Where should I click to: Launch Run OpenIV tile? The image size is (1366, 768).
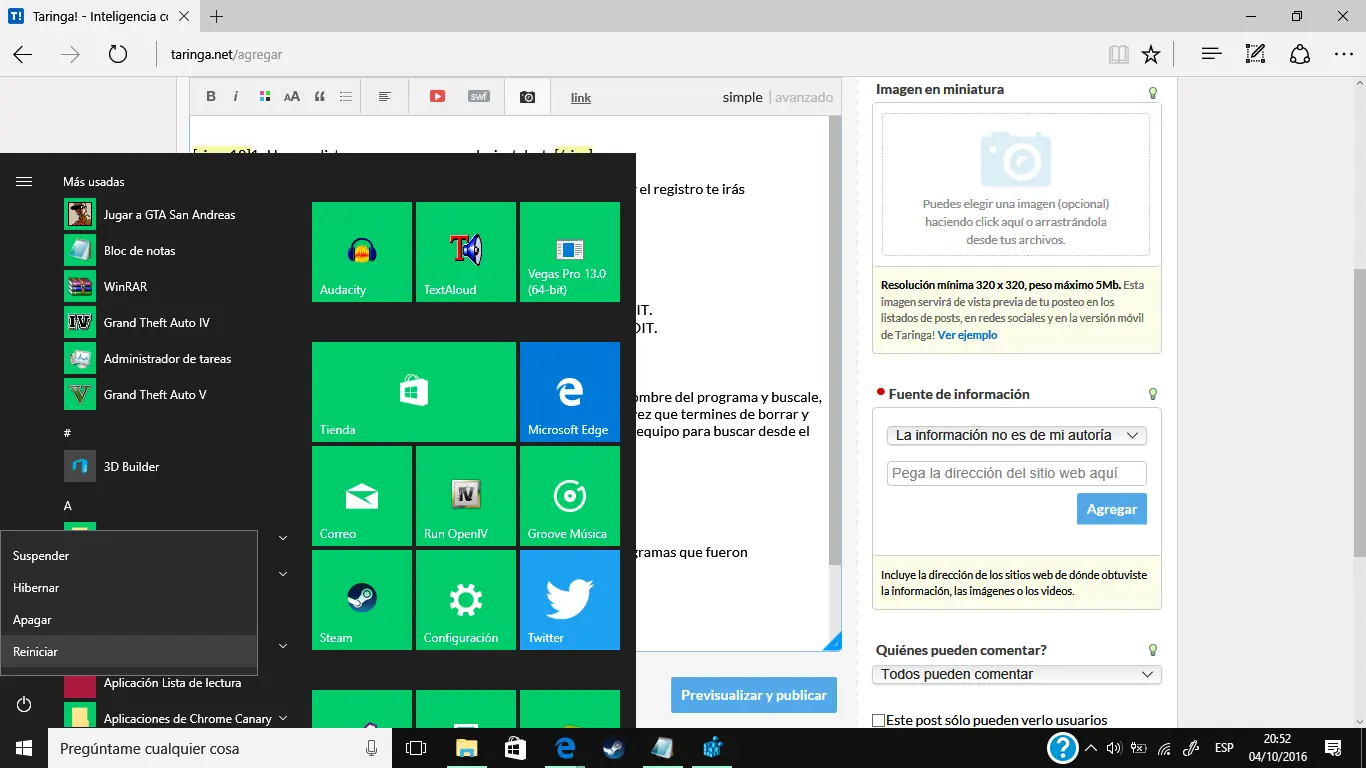pos(466,496)
